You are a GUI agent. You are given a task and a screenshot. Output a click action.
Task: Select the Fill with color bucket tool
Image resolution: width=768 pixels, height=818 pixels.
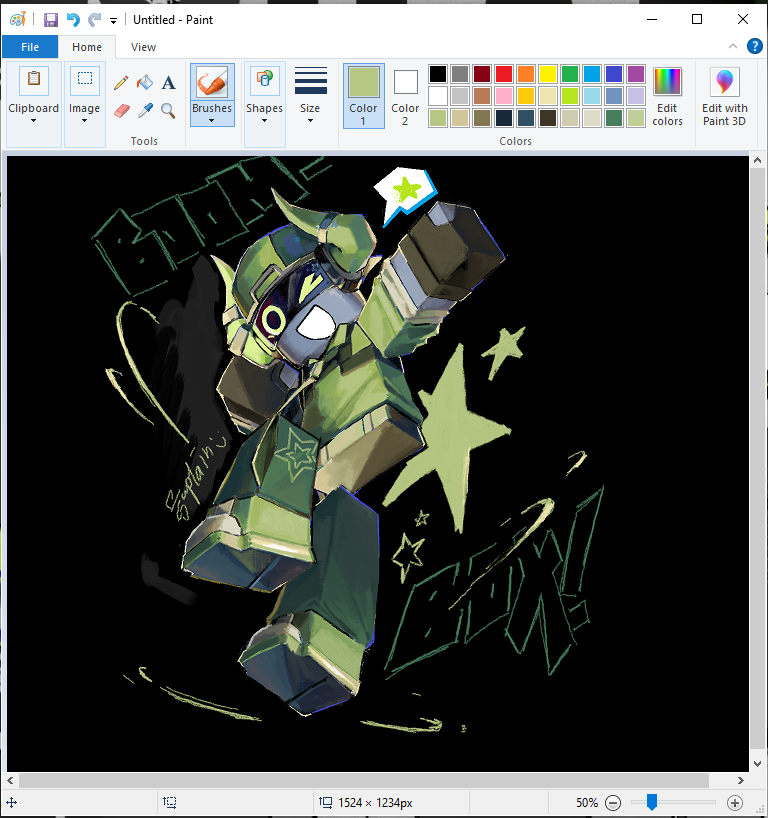[x=145, y=82]
